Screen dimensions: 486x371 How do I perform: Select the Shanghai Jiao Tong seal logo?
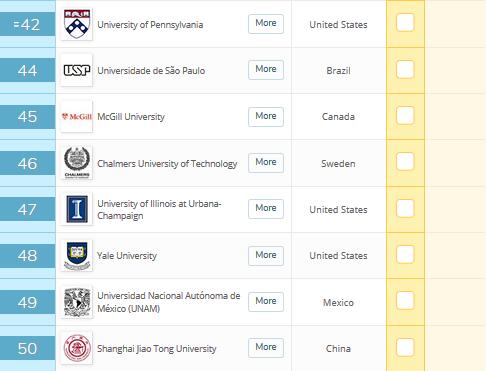click(77, 348)
